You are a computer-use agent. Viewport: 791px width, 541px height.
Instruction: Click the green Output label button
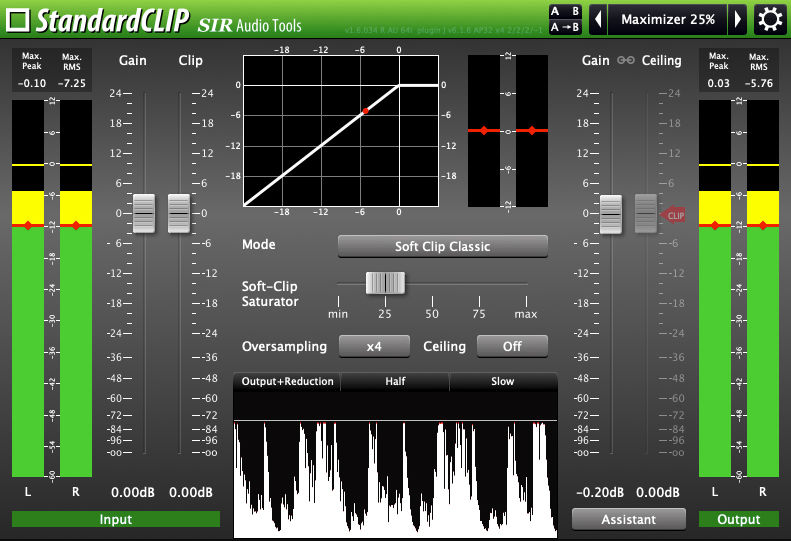[739, 519]
